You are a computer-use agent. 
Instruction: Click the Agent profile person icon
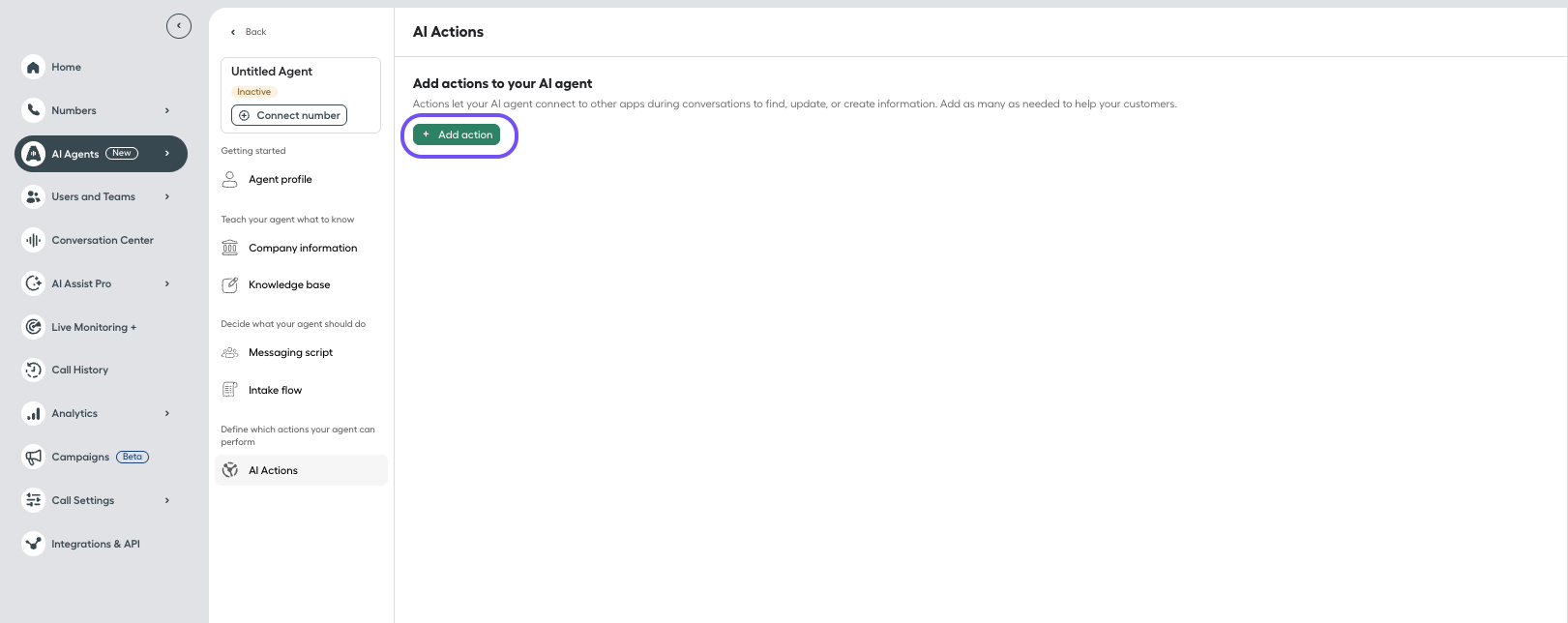coord(230,179)
